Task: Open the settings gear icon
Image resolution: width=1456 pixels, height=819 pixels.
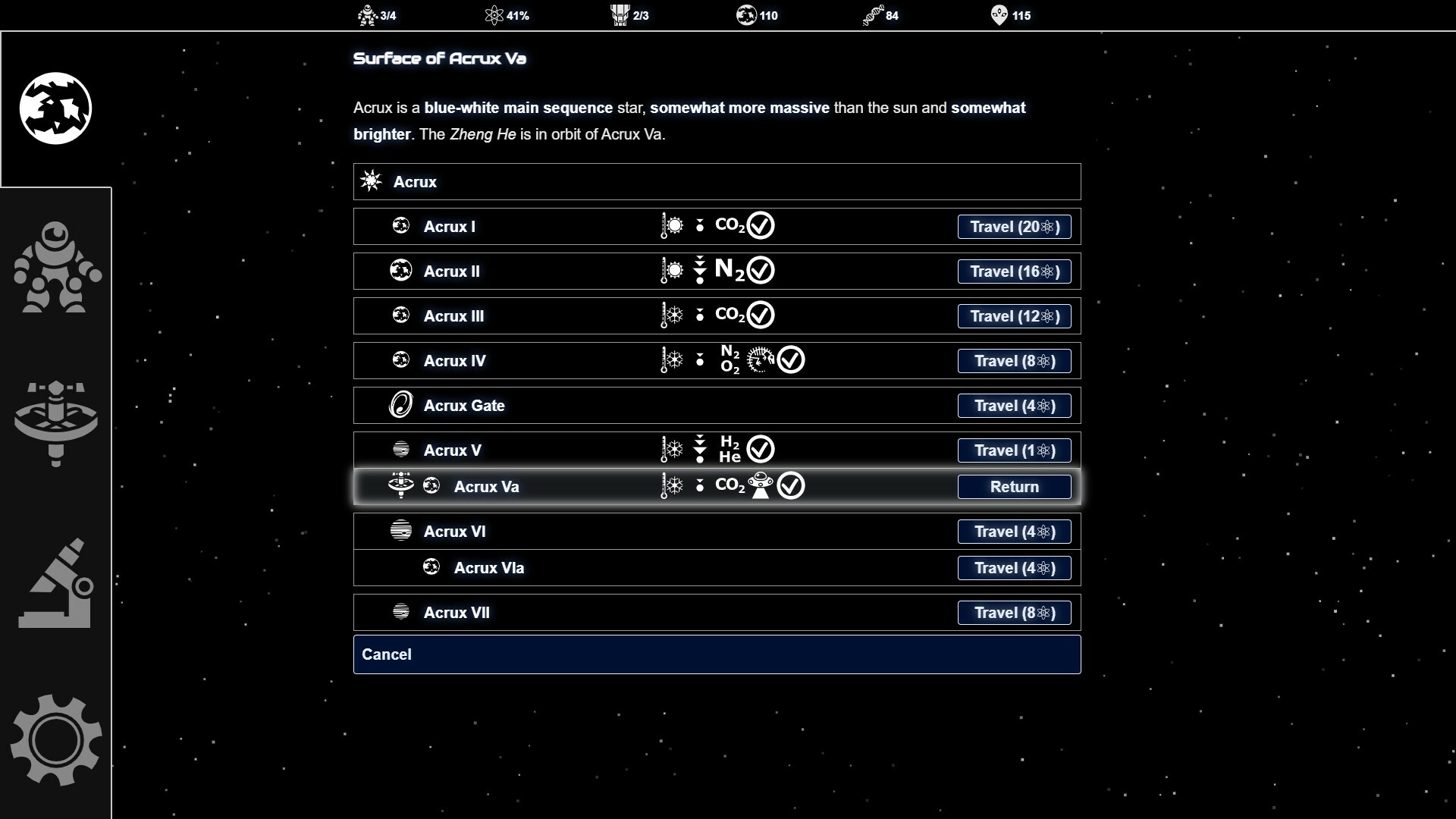Action: pos(55,739)
